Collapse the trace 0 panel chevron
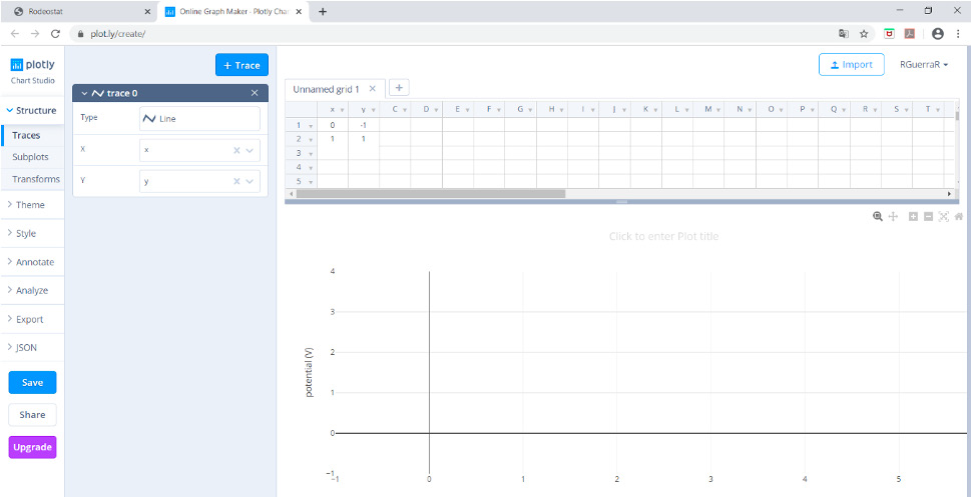971x497 pixels. click(85, 93)
